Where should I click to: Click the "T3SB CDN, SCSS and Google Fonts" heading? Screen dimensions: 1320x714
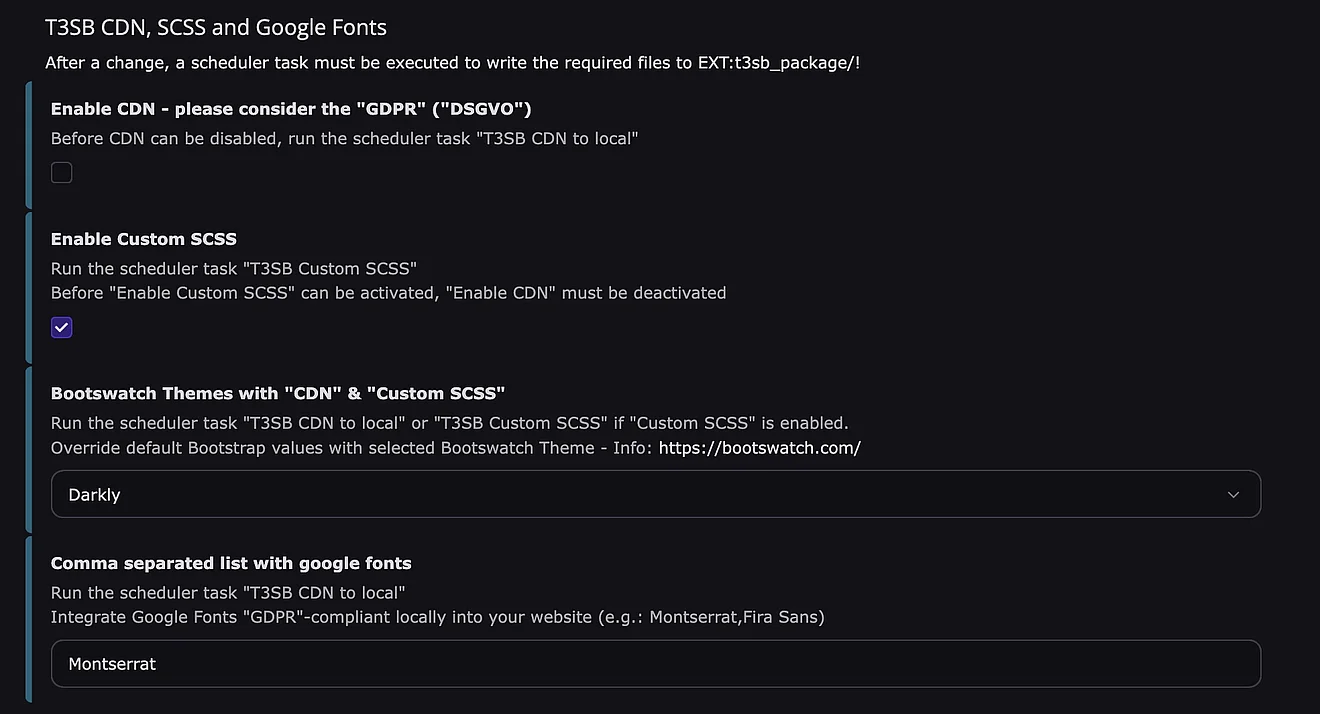pos(216,28)
